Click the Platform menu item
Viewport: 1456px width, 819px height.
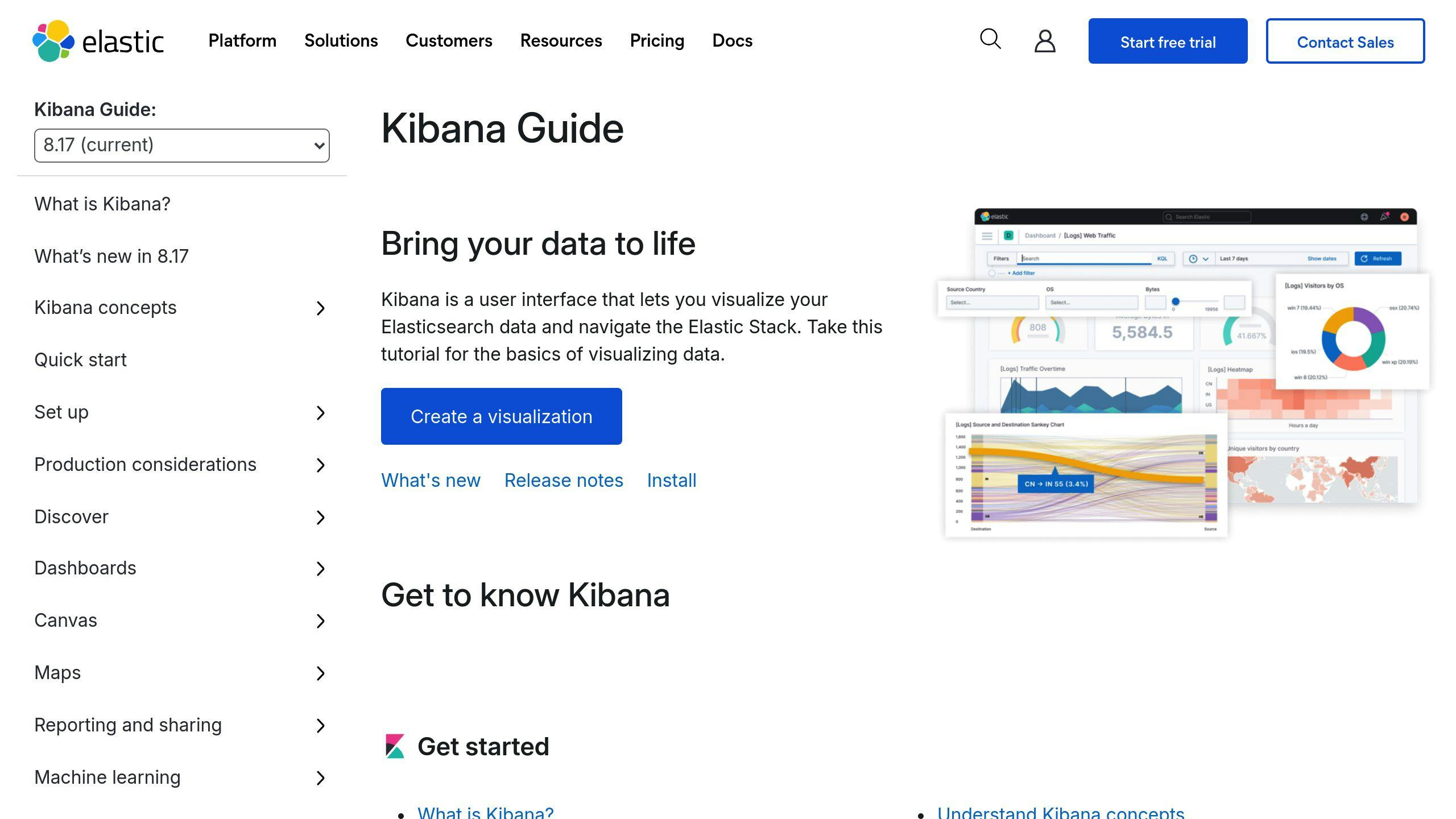[242, 40]
